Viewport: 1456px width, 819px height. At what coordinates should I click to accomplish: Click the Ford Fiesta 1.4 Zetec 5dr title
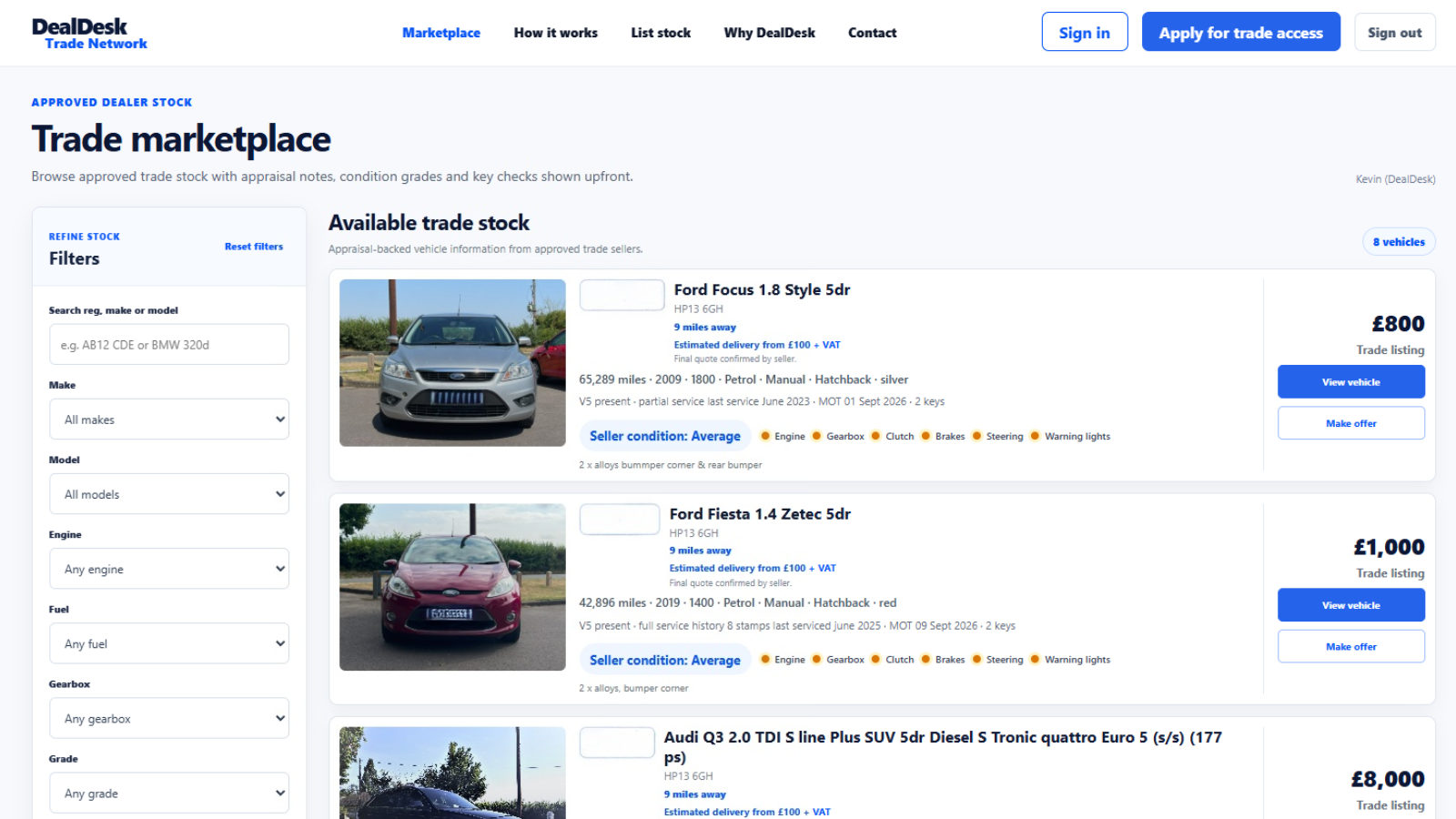[760, 513]
